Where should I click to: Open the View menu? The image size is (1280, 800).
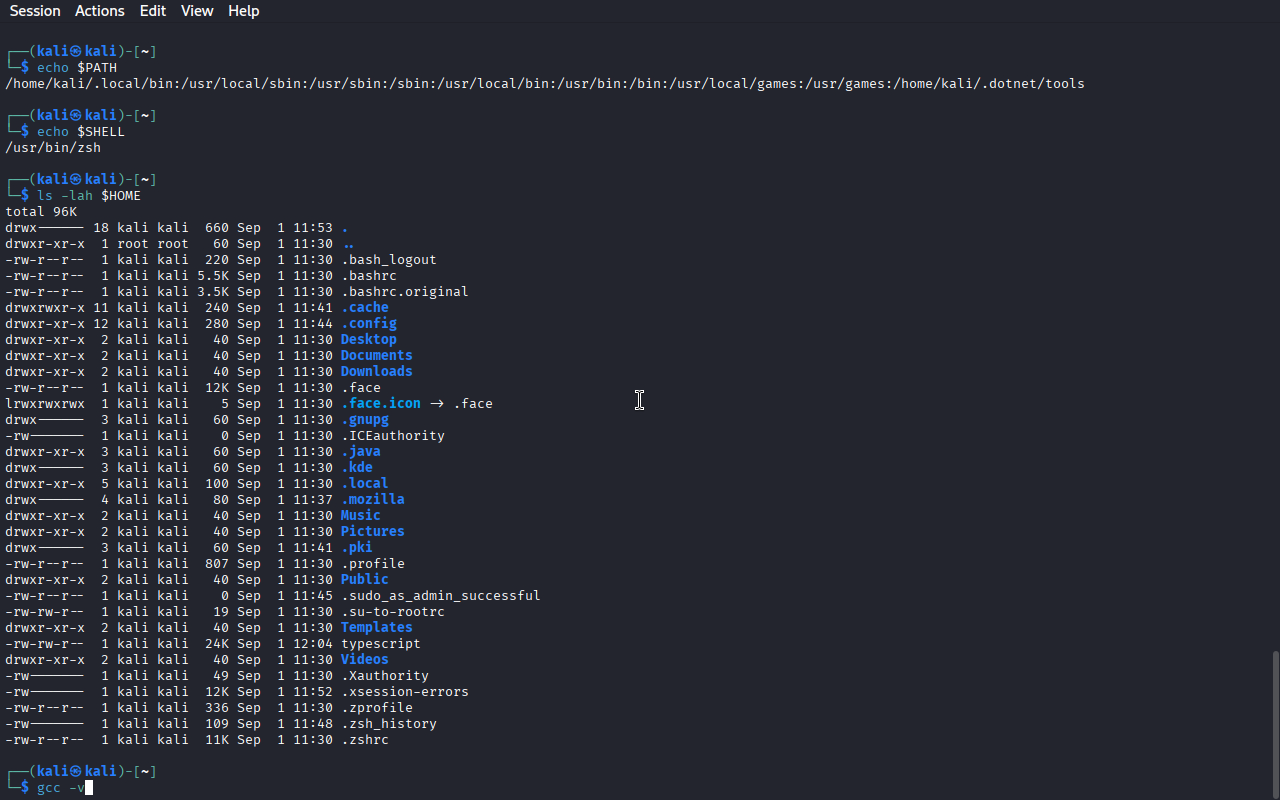click(197, 11)
